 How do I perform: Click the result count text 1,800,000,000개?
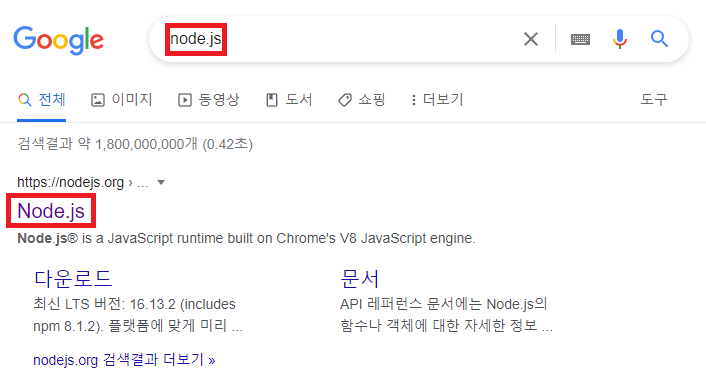(146, 144)
